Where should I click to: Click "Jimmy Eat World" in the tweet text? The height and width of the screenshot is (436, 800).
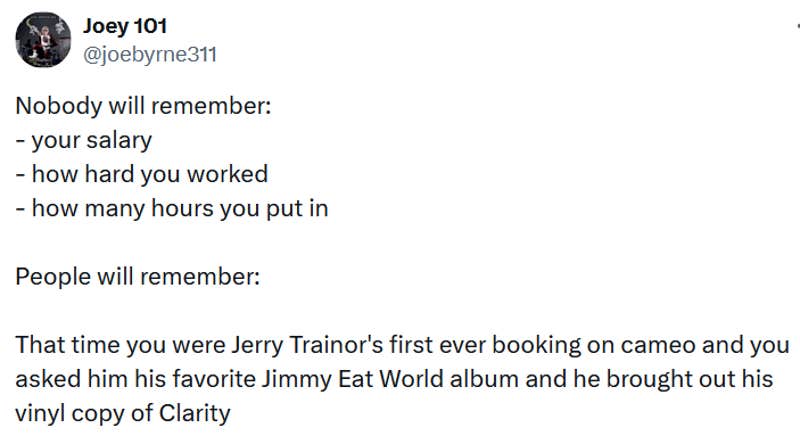tap(341, 379)
